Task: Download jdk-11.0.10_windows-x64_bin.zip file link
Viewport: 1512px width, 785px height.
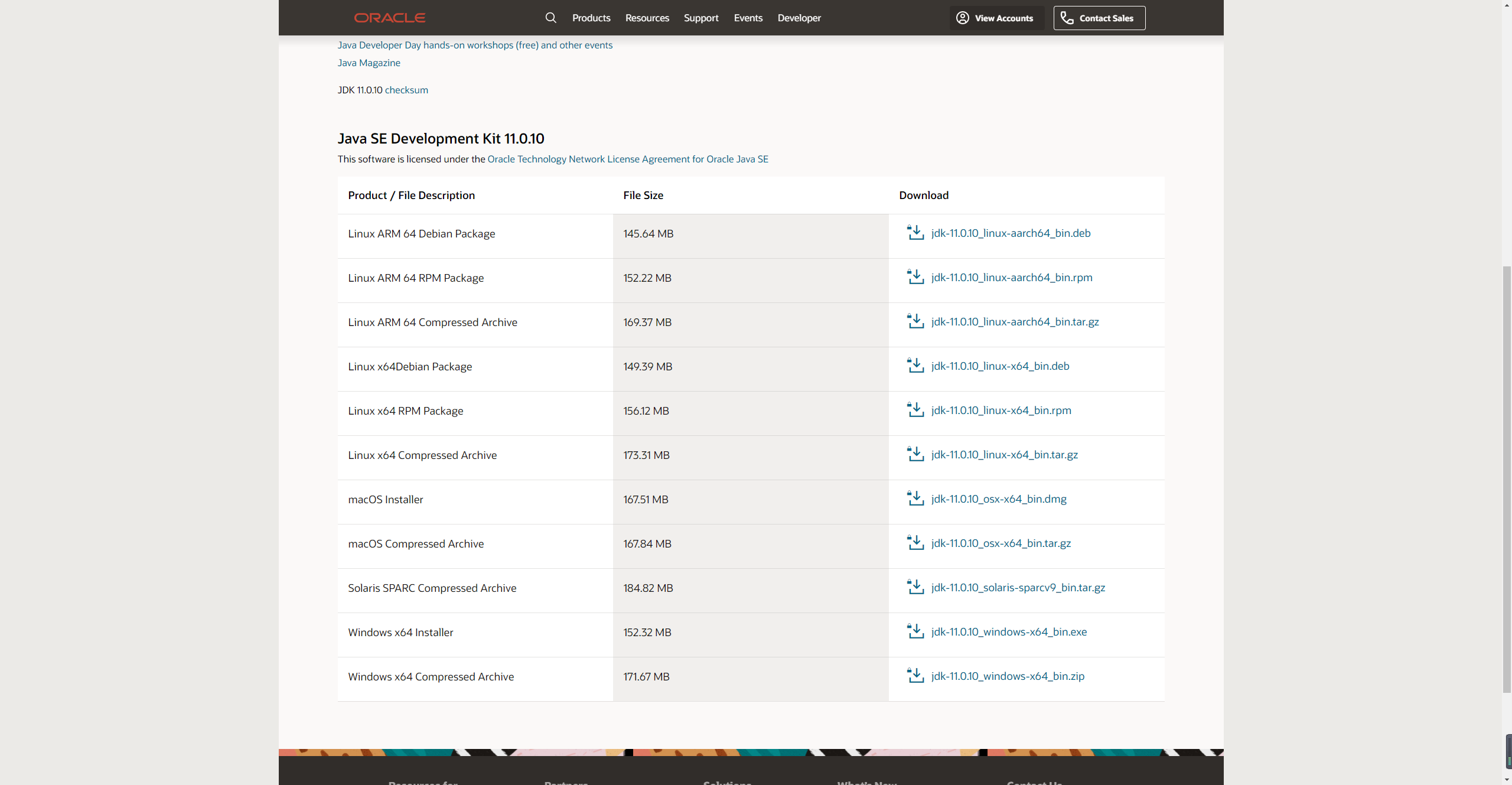Action: [1008, 676]
